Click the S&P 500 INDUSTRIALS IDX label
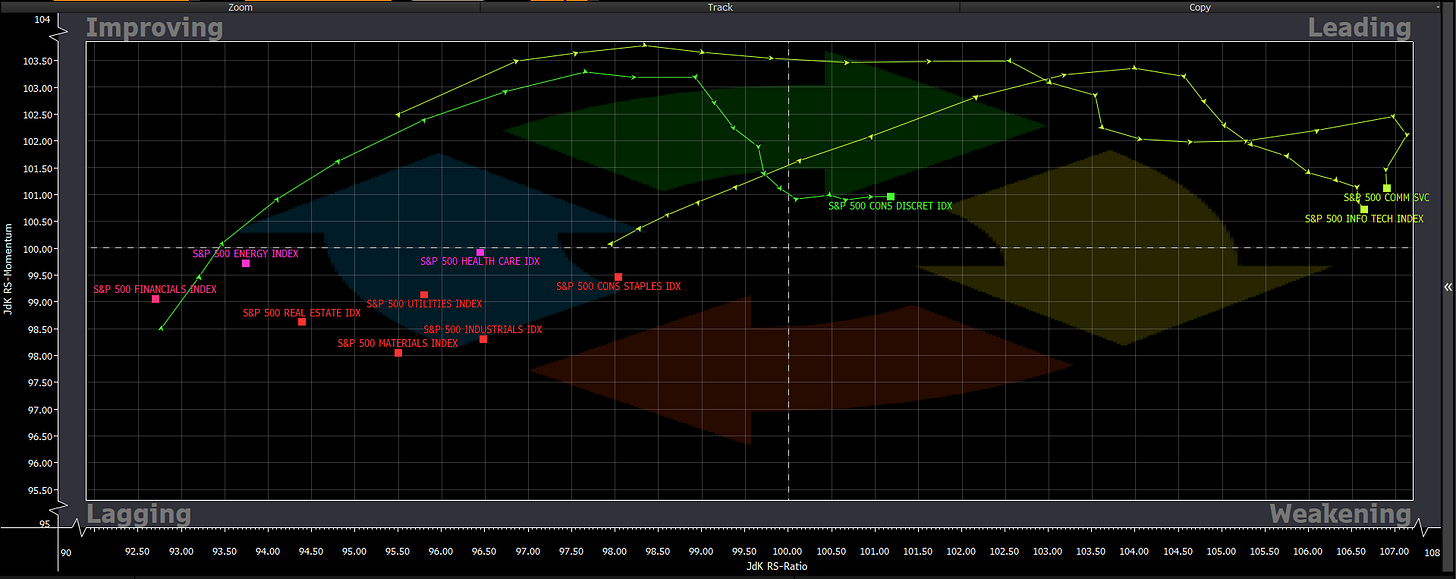The width and height of the screenshot is (1456, 579). pyautogui.click(x=483, y=329)
